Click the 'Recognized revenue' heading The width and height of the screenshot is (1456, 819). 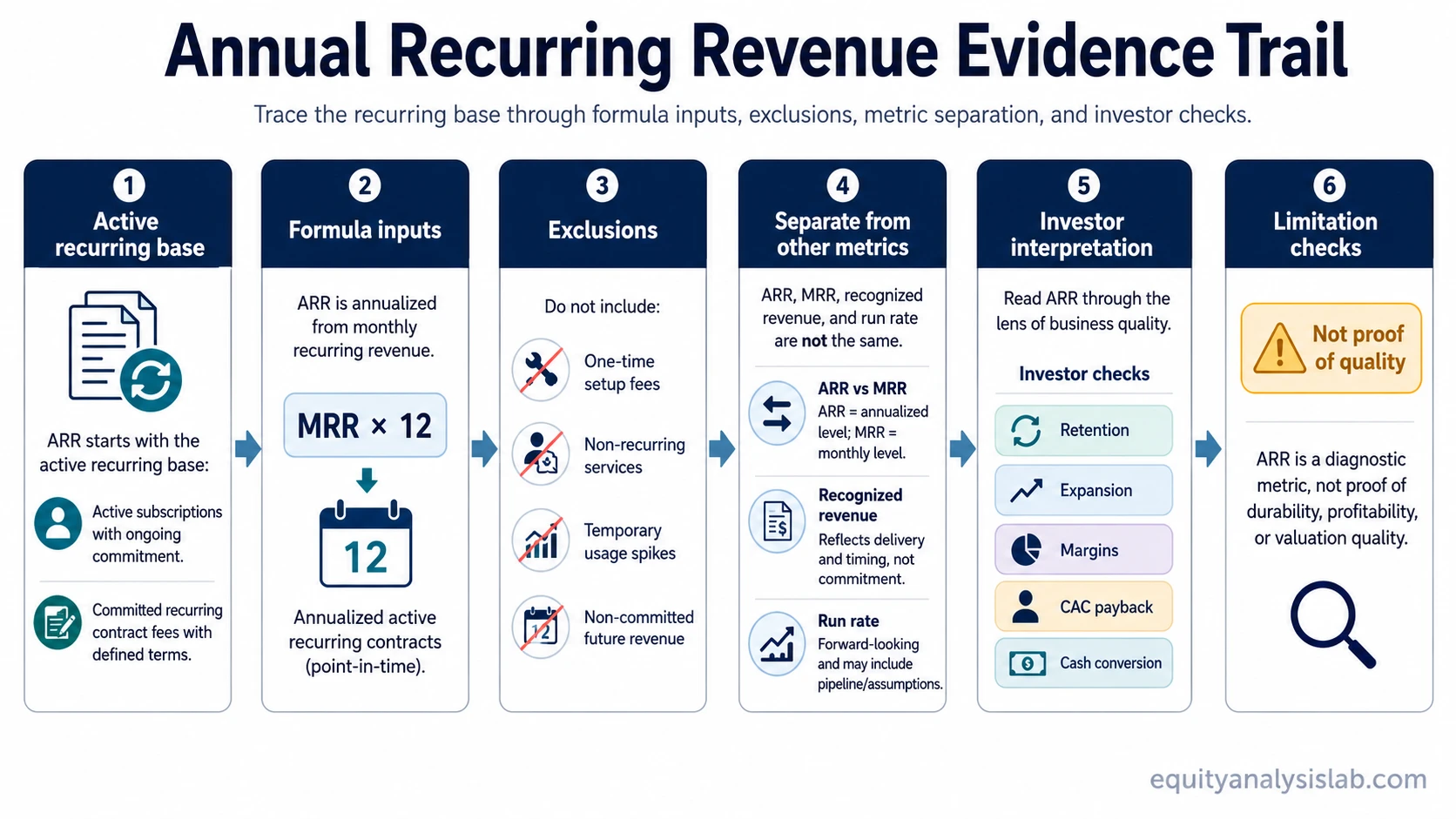(x=859, y=505)
